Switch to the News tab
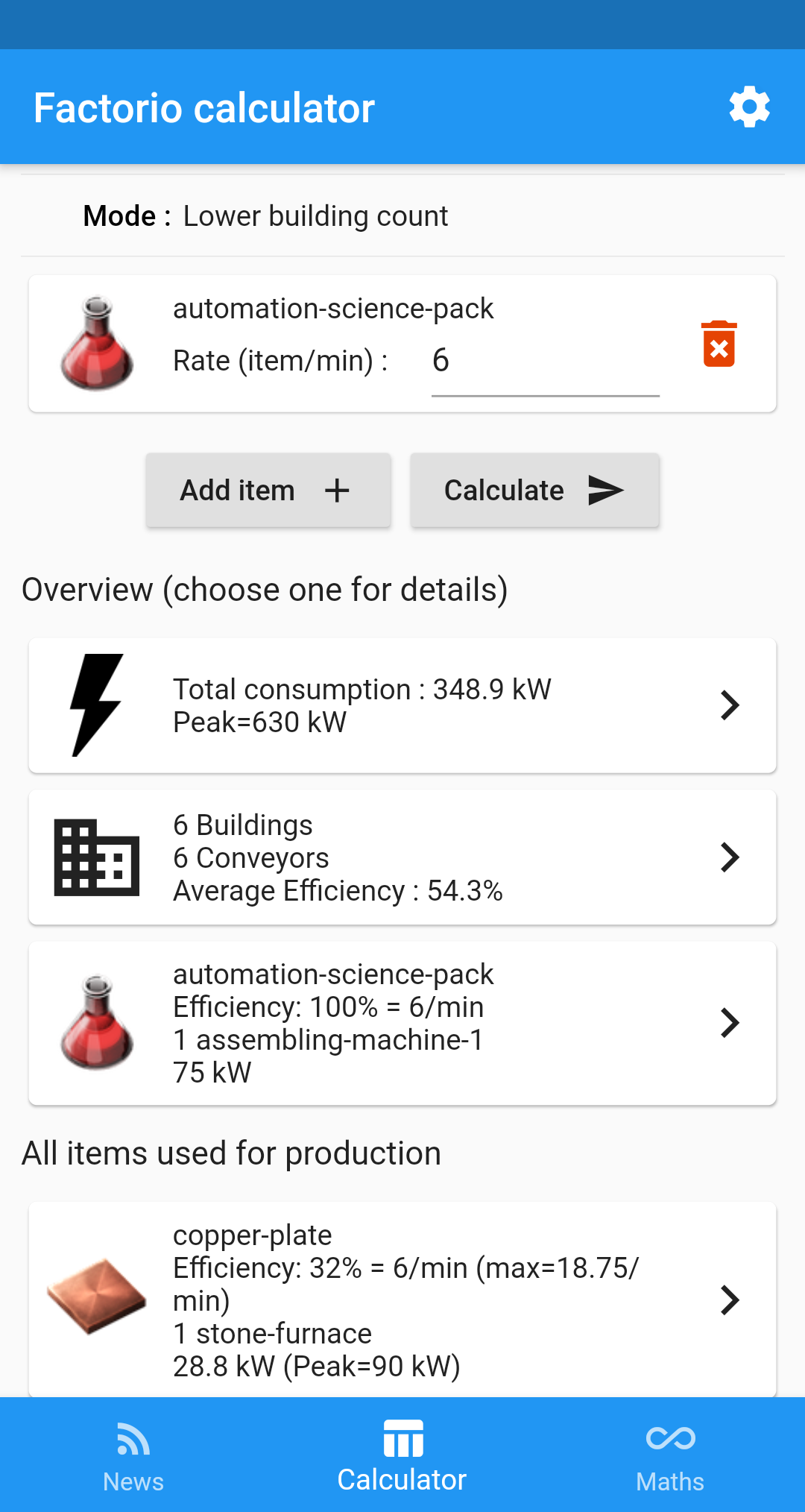805x1512 pixels. pos(133,1456)
